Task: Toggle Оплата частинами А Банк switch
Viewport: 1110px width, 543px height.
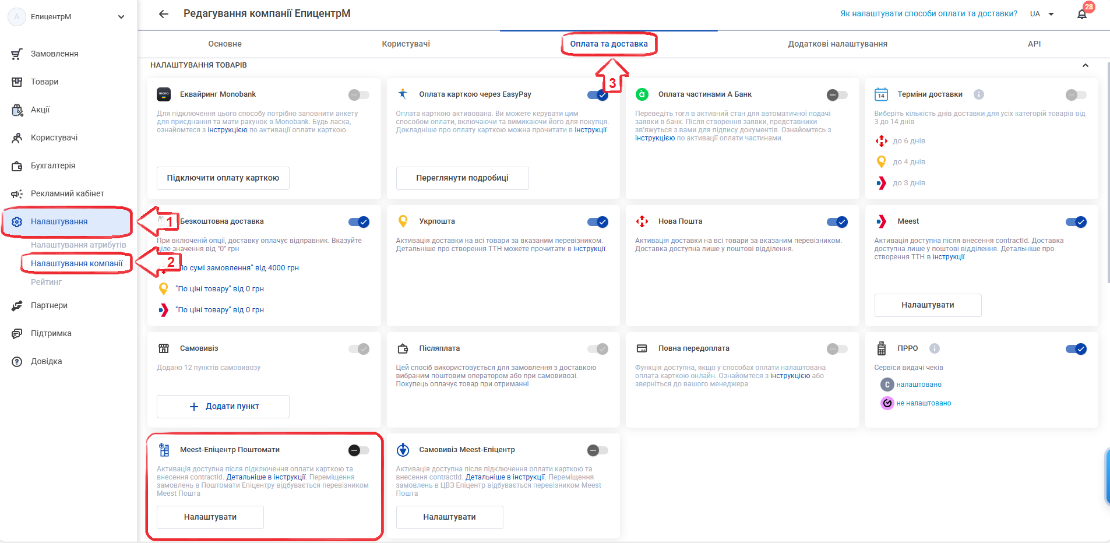Action: pos(837,95)
